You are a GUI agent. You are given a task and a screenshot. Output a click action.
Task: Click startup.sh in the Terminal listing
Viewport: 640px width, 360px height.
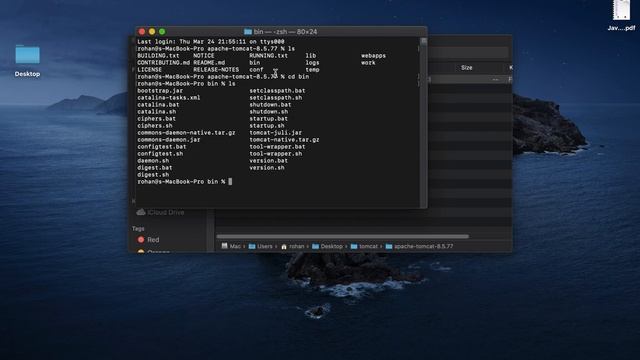tap(267, 126)
